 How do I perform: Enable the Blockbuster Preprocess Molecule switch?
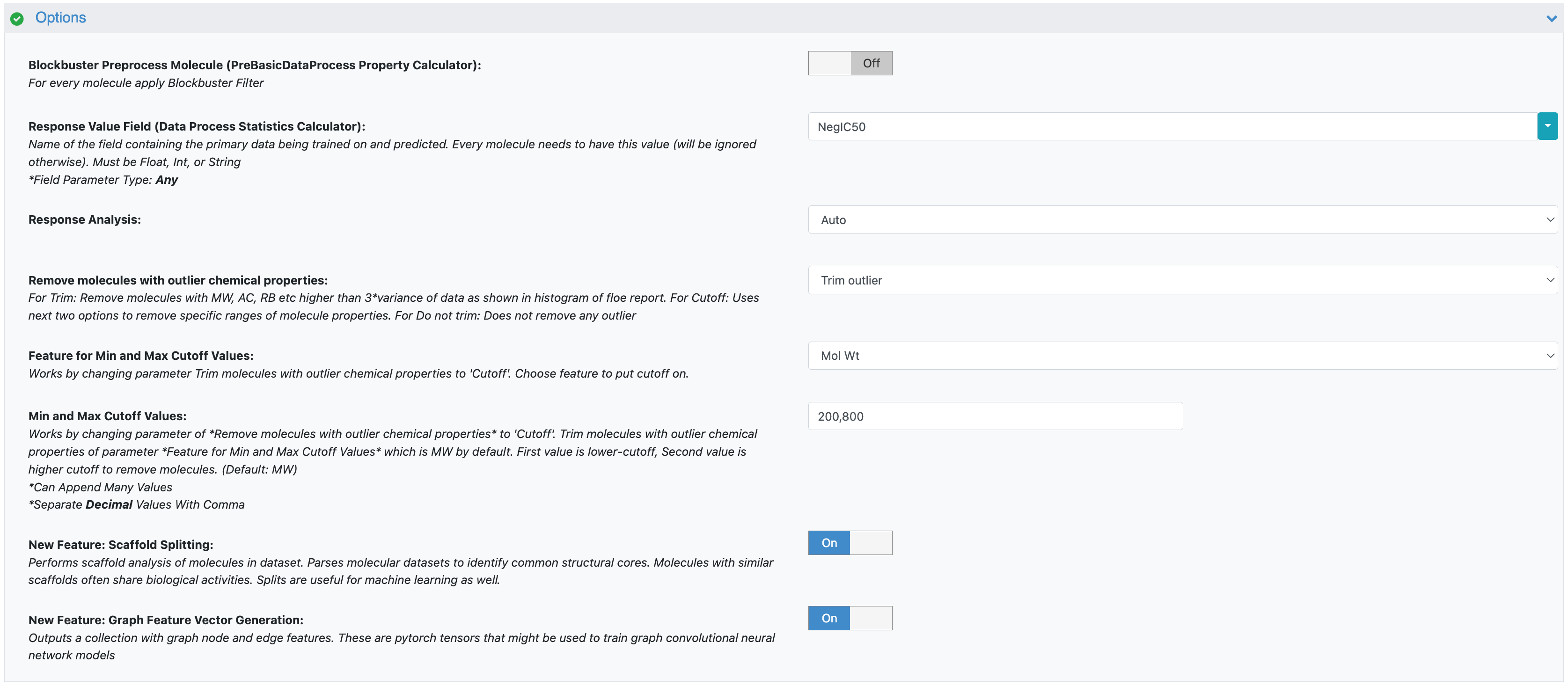click(850, 63)
